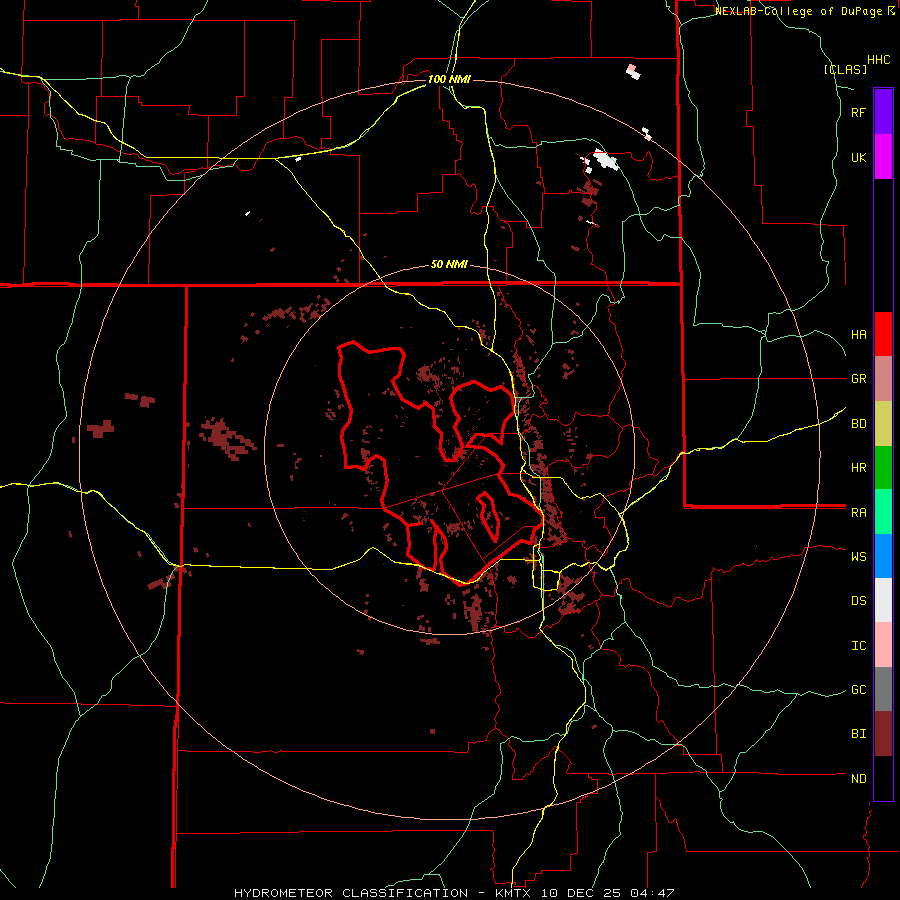The image size is (900, 900).
Task: Click the WS legend label
Action: [859, 557]
